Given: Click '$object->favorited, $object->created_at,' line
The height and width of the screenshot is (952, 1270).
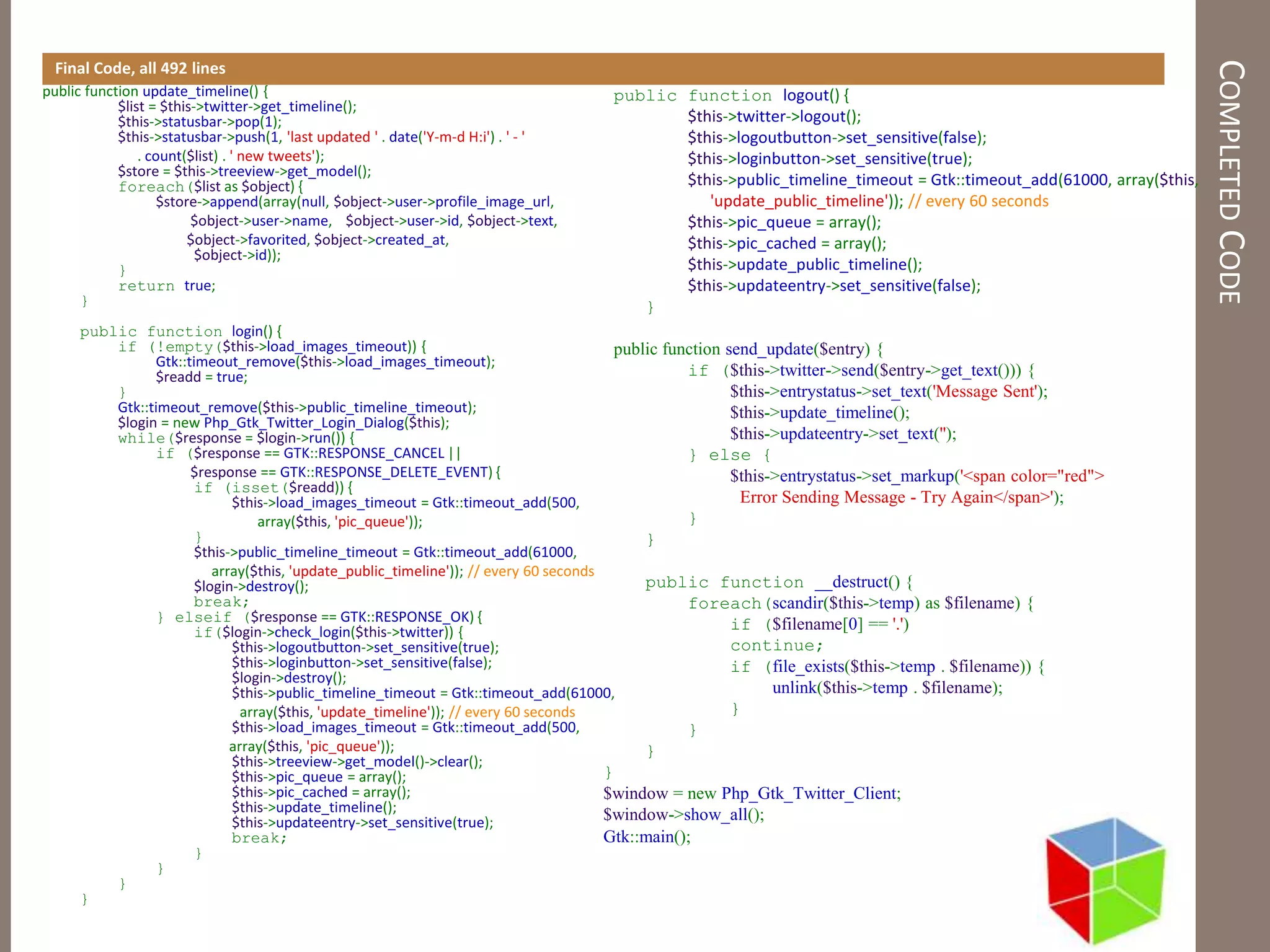Looking at the screenshot, I should (x=317, y=240).
